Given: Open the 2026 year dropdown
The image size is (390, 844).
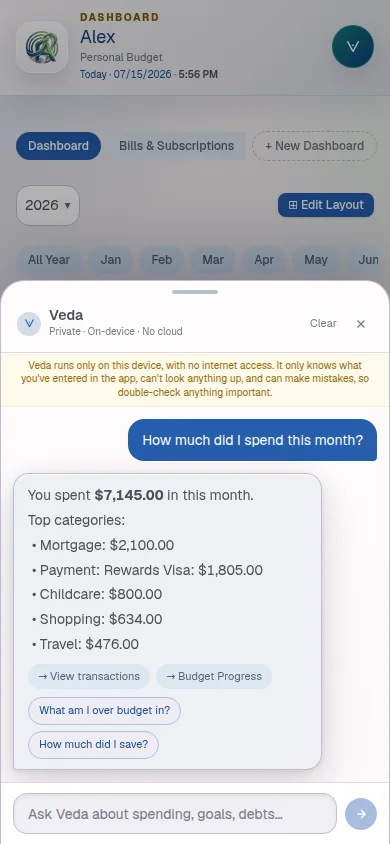Looking at the screenshot, I should click(48, 205).
